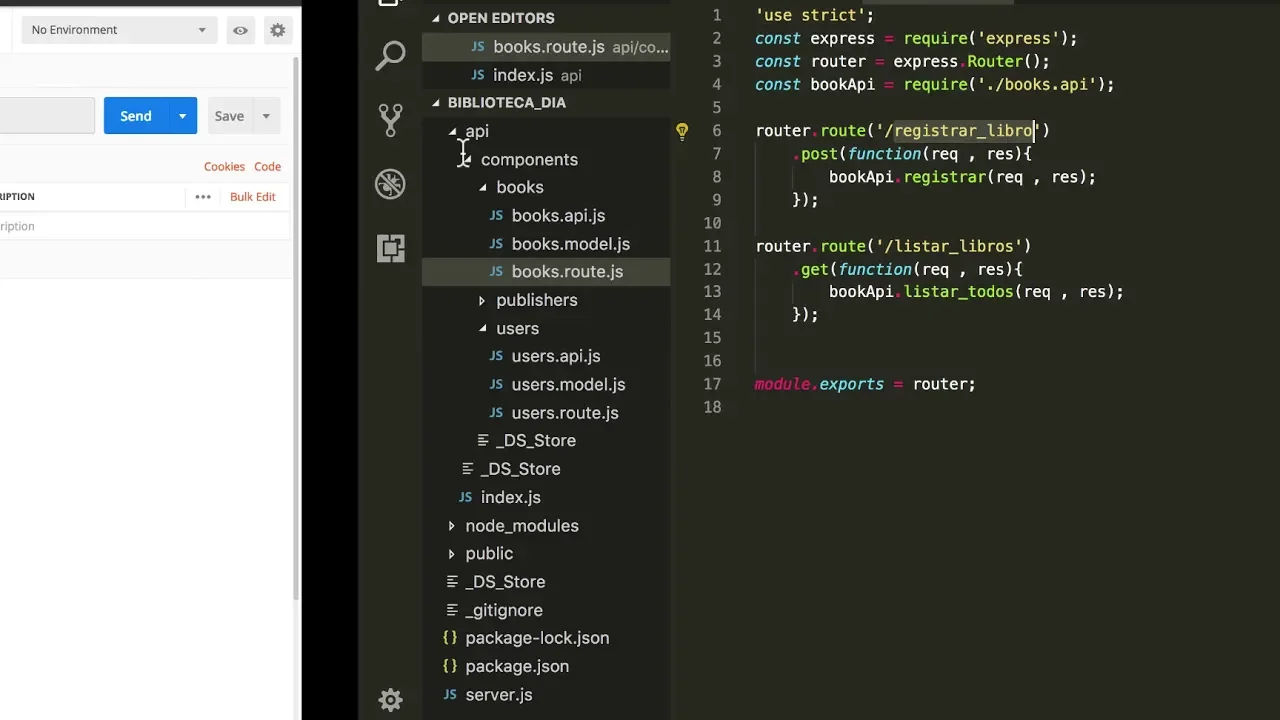Screen dimensions: 1280x720
Task: Click the Send request button
Action: pos(136,116)
